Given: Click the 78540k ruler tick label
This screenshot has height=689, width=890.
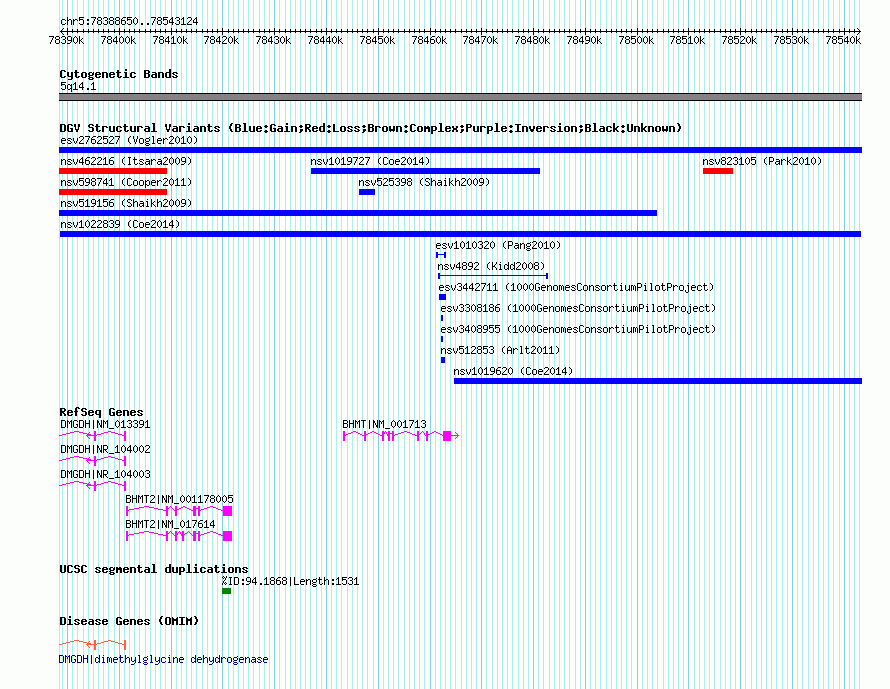Looking at the screenshot, I should click(843, 40).
